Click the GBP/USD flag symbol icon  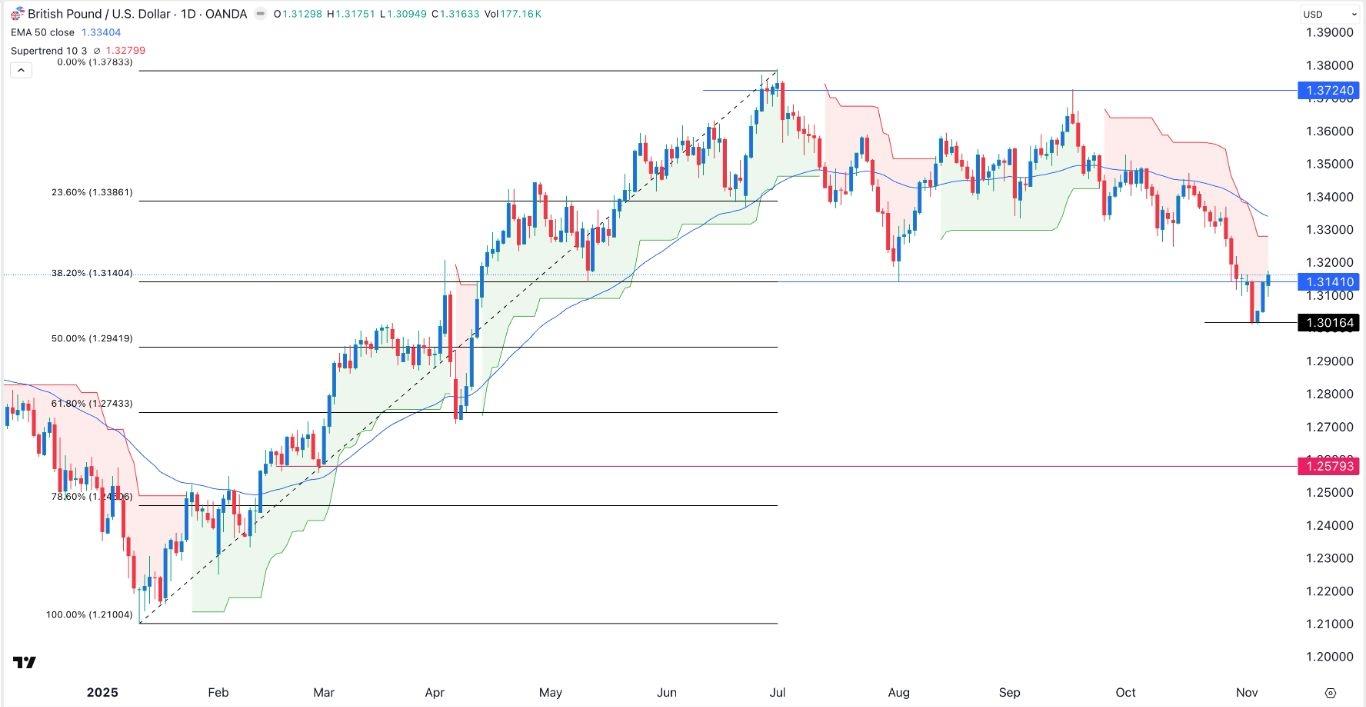point(17,15)
